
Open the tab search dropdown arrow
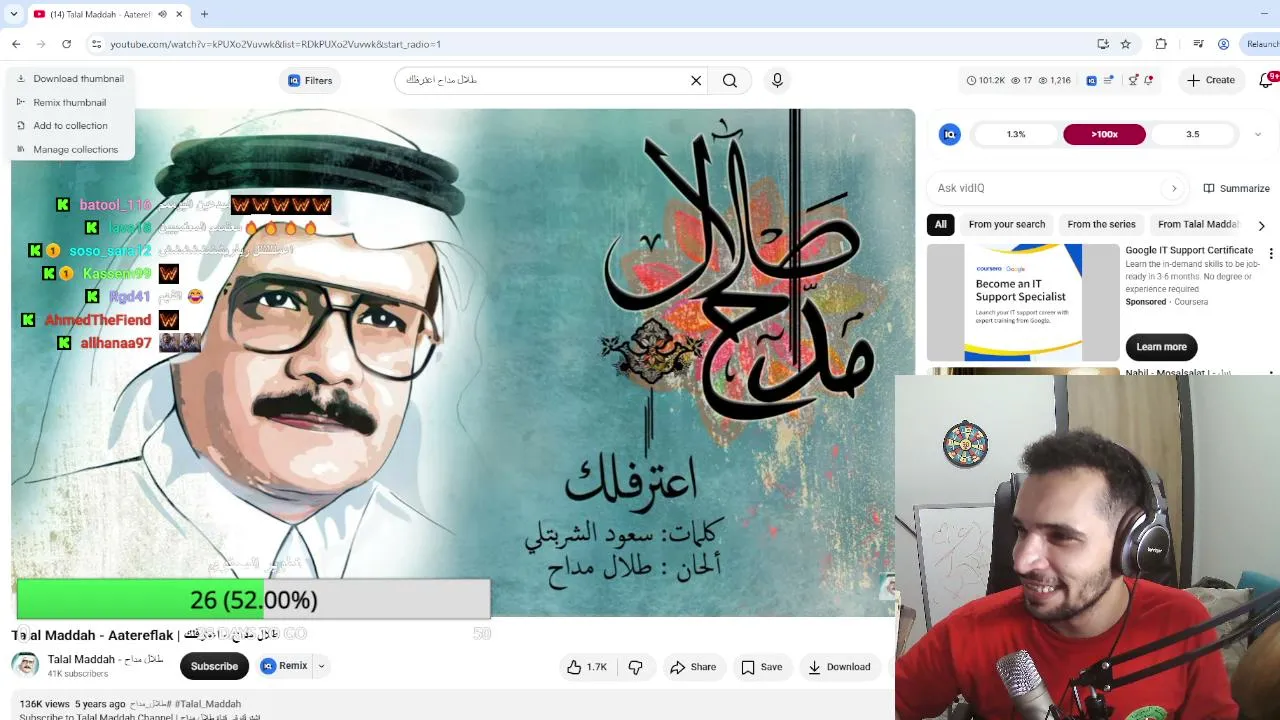point(13,14)
